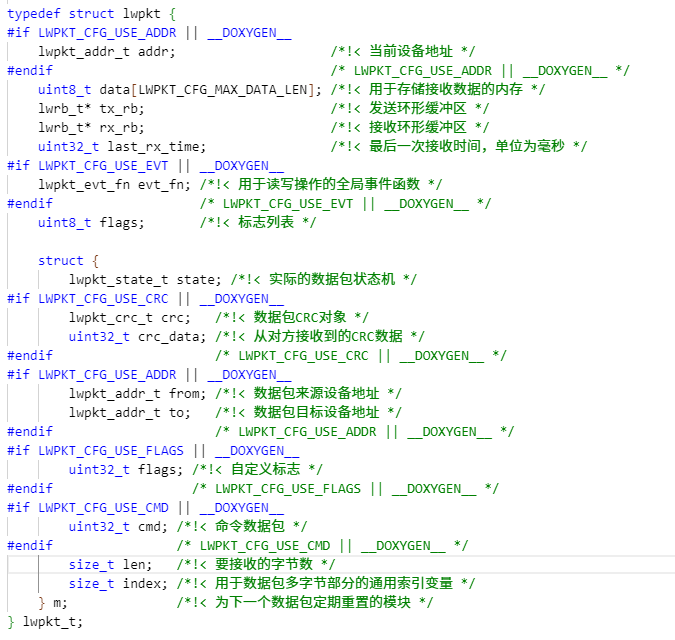Click 'lwpkt_evt_fn evt_fn;' declaration

(x=114, y=185)
